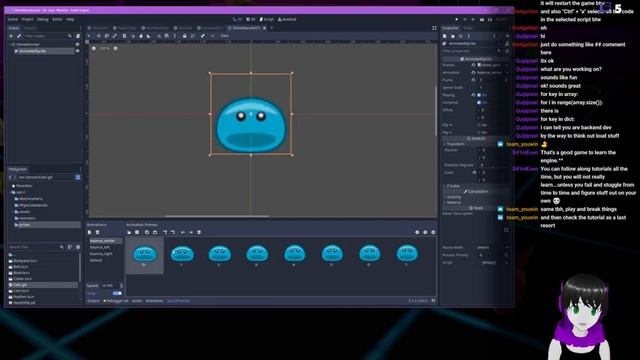The height and width of the screenshot is (360, 640).
Task: Select animation frame 0 thumbnail
Action: point(144,256)
